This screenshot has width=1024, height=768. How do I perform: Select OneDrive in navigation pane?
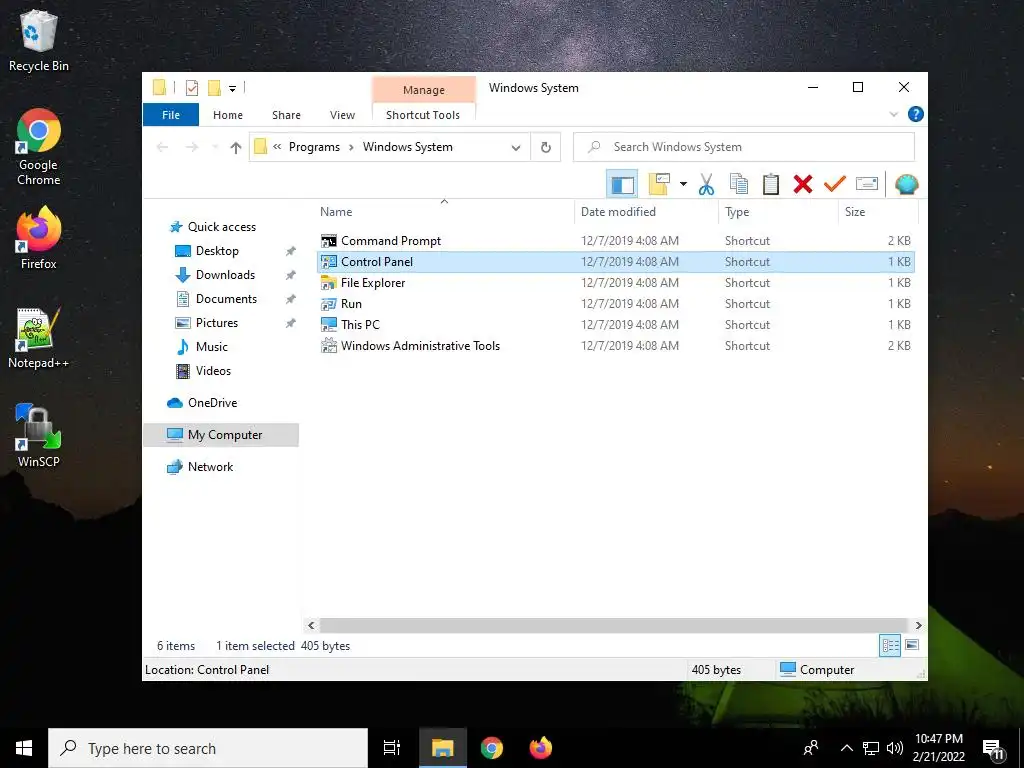212,403
